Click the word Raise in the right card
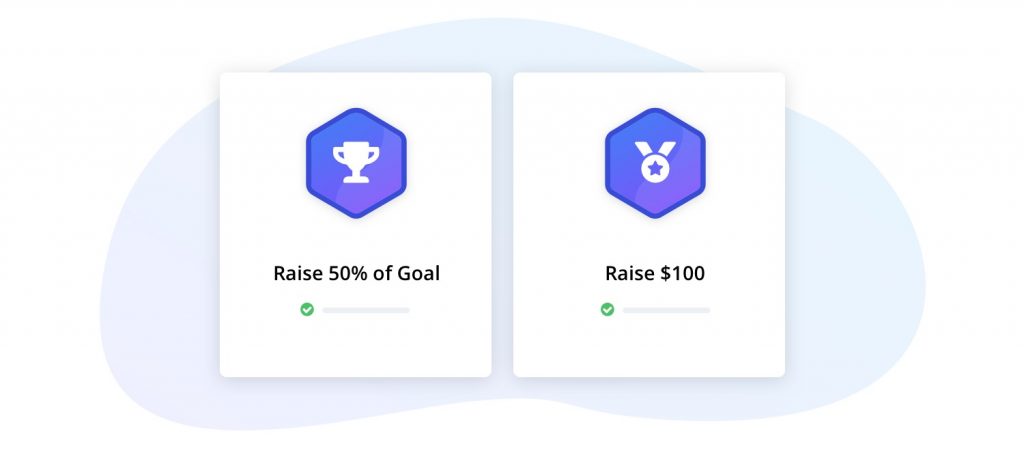This screenshot has width=1024, height=451. tap(629, 273)
